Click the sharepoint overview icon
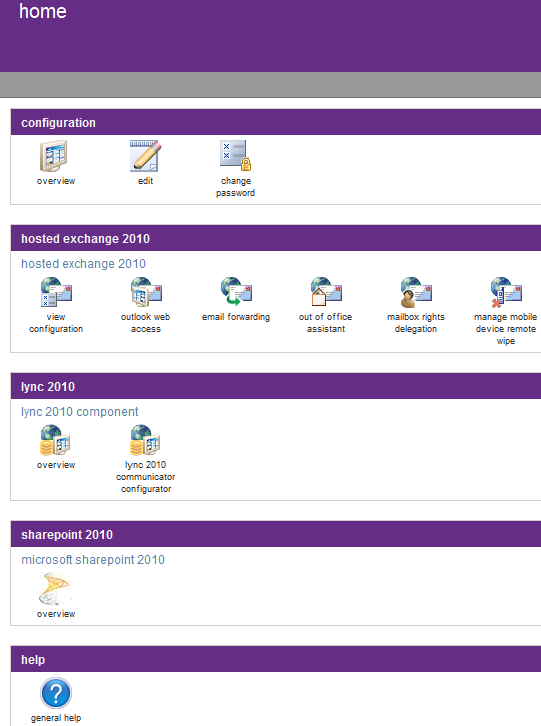The image size is (541, 726). (55, 588)
